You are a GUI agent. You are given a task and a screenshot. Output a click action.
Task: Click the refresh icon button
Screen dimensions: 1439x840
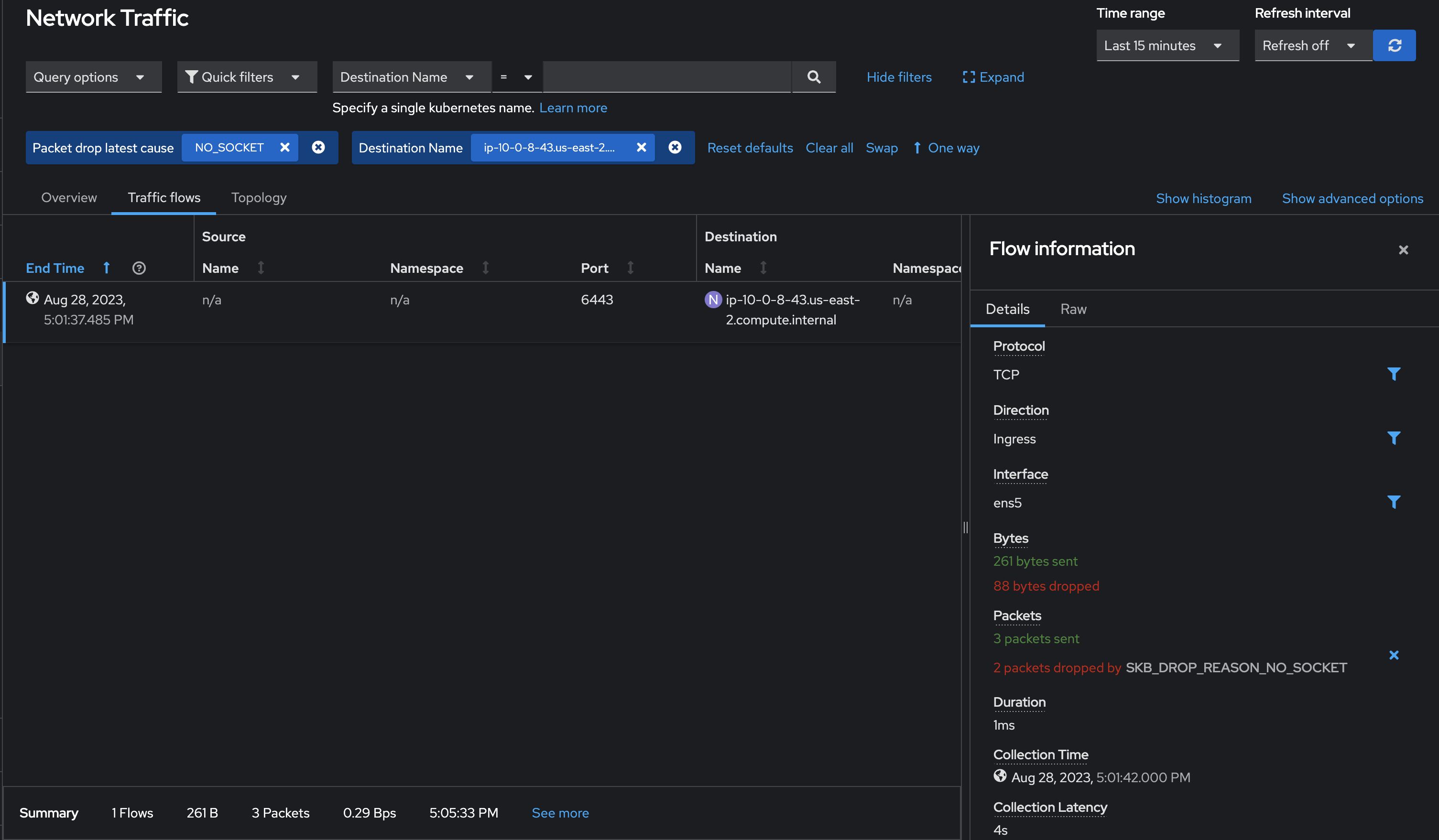tap(1394, 46)
